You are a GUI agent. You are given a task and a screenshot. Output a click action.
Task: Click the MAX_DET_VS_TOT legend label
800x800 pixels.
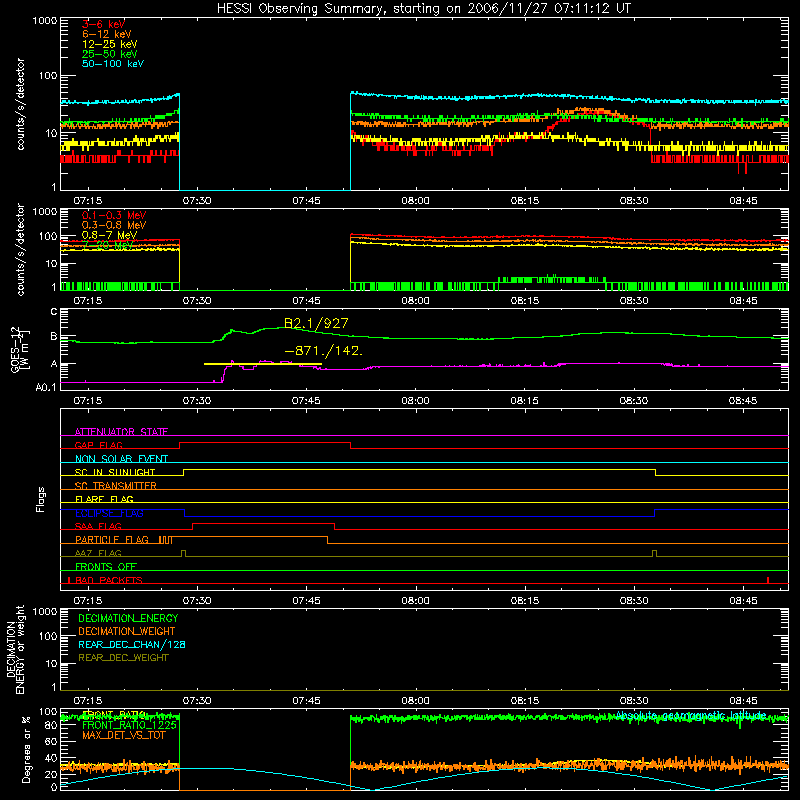tap(124, 735)
